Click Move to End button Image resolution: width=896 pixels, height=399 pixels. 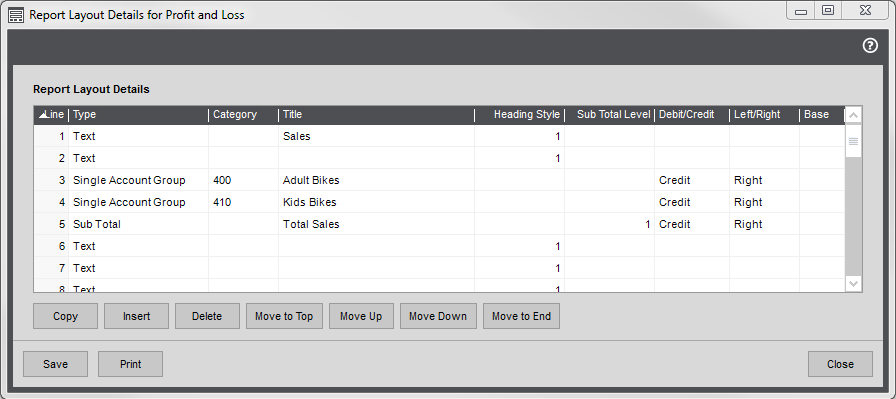click(521, 316)
